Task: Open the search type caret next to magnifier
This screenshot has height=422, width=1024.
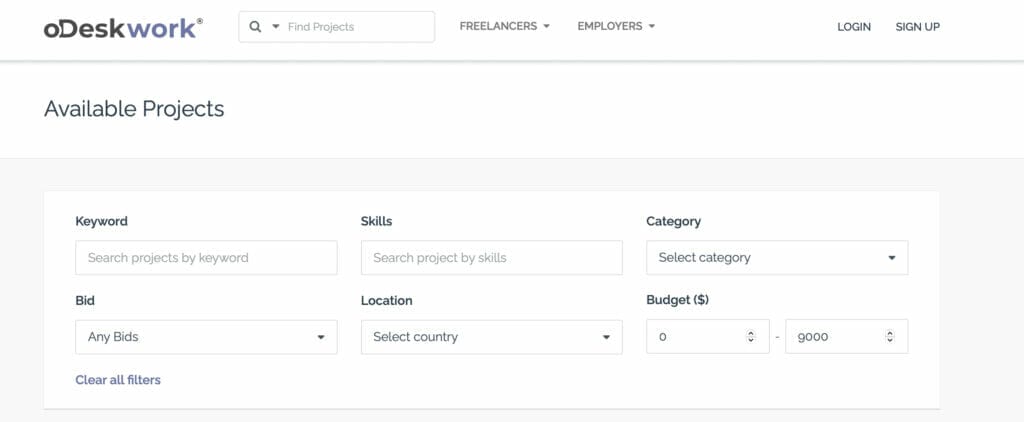Action: [x=276, y=27]
